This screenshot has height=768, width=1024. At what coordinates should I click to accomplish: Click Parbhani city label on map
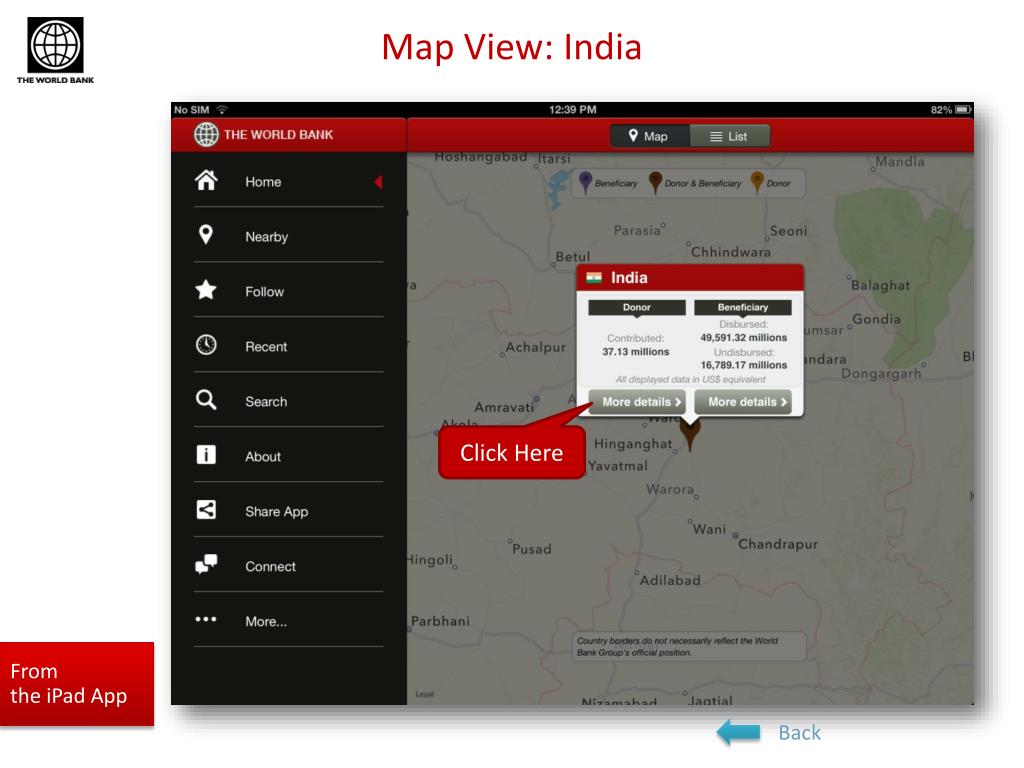click(x=440, y=621)
